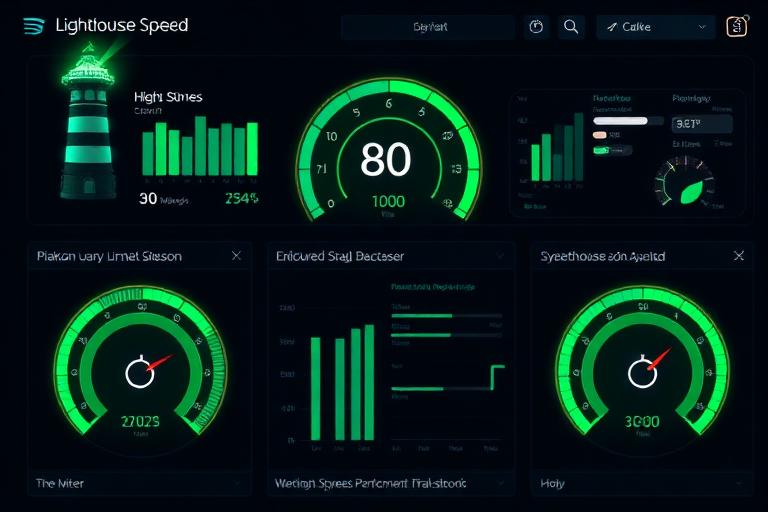The width and height of the screenshot is (768, 512).
Task: Open The Miter dropdown
Action: pyautogui.click(x=140, y=484)
